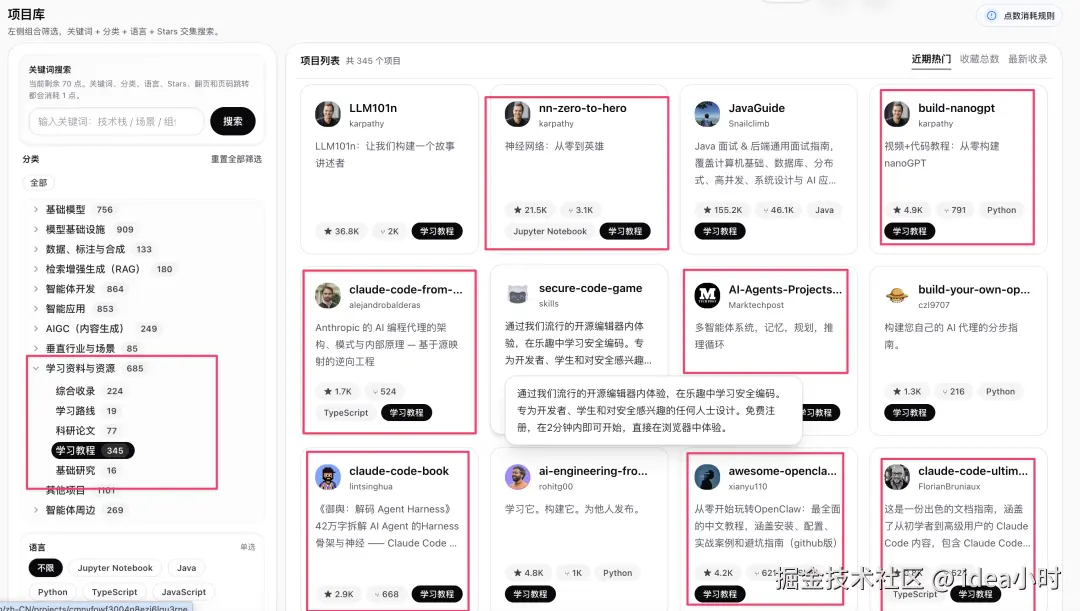
Task: Select the Python language filter chip
Action: coord(52,592)
